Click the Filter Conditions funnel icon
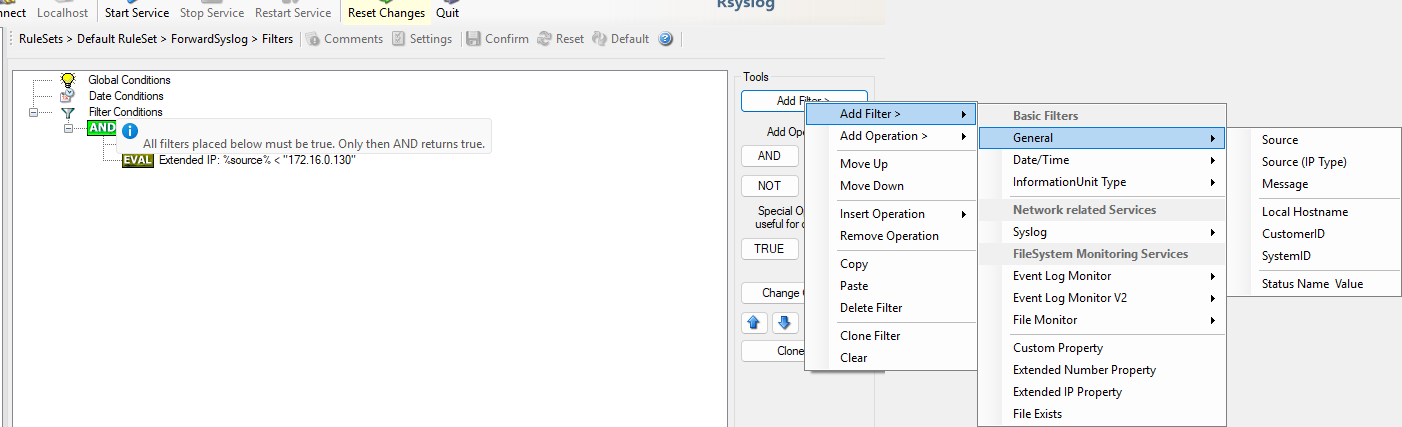This screenshot has width=1402, height=427. pos(68,112)
